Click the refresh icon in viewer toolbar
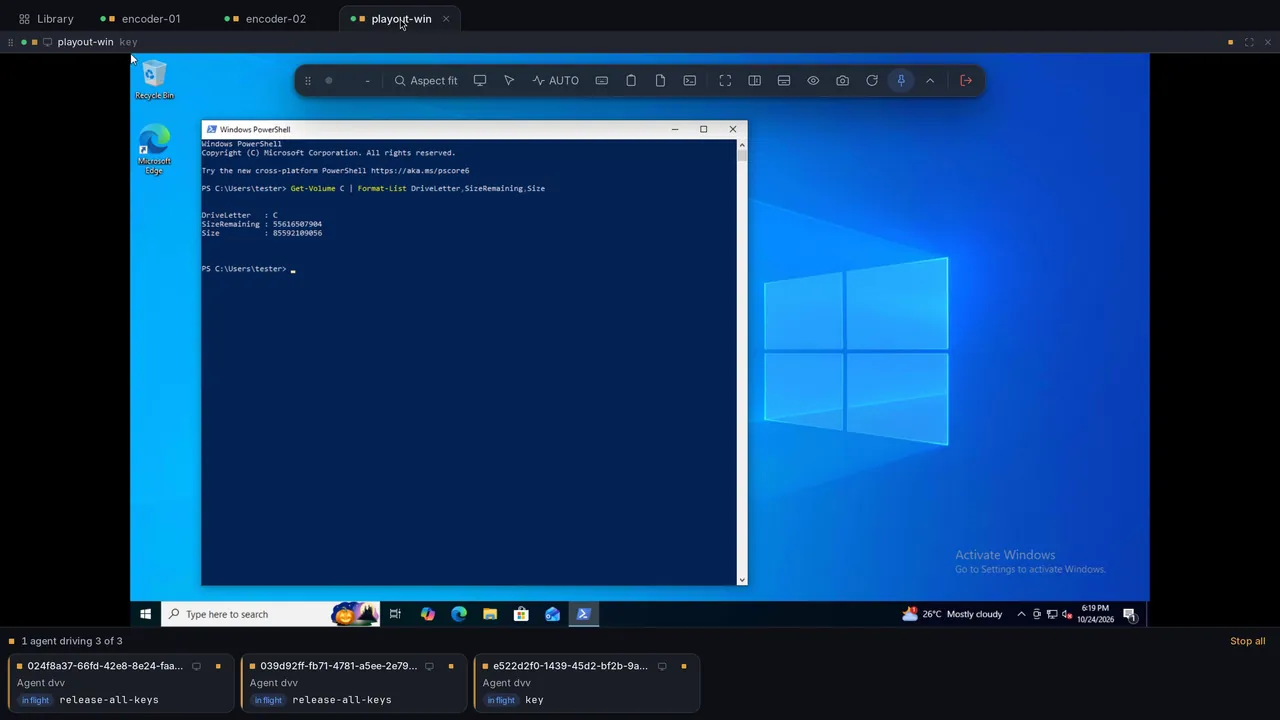The height and width of the screenshot is (720, 1280). click(872, 81)
